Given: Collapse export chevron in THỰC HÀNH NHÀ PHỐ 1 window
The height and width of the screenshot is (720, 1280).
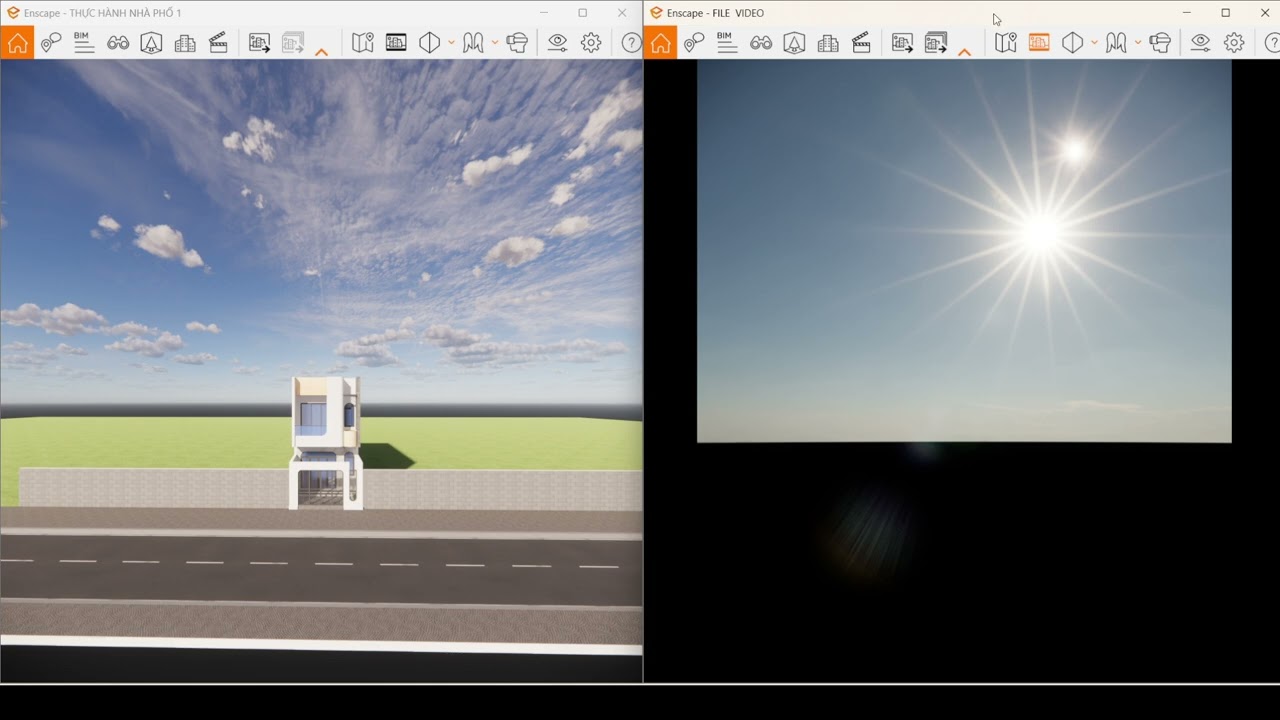Looking at the screenshot, I should tap(321, 52).
